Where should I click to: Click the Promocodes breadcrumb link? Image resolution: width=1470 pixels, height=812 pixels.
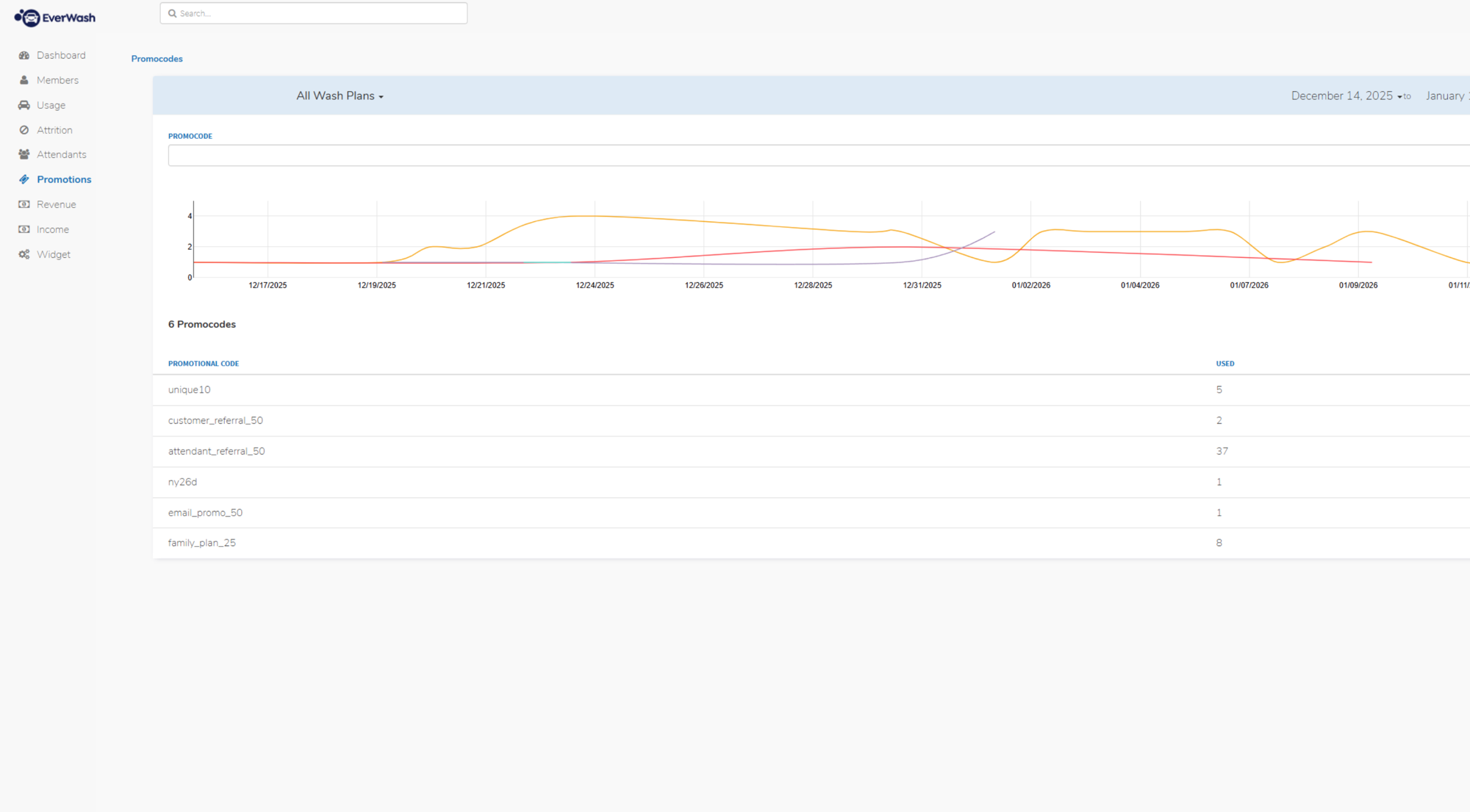(x=157, y=59)
